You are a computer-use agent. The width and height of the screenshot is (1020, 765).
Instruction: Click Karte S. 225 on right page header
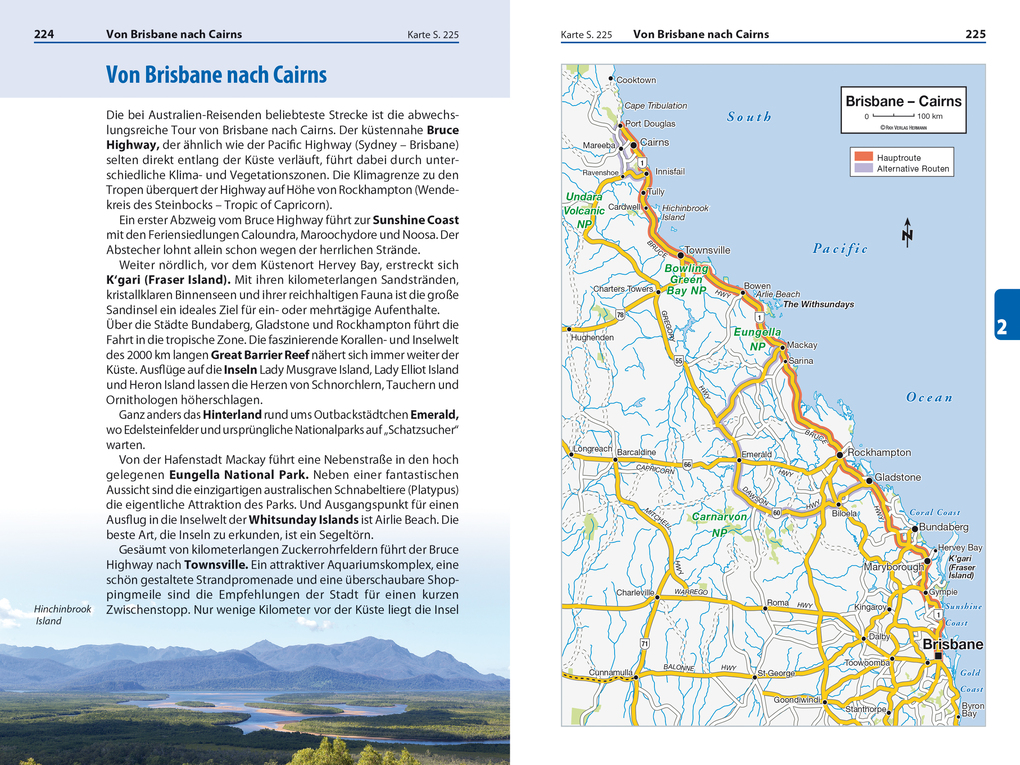(586, 35)
